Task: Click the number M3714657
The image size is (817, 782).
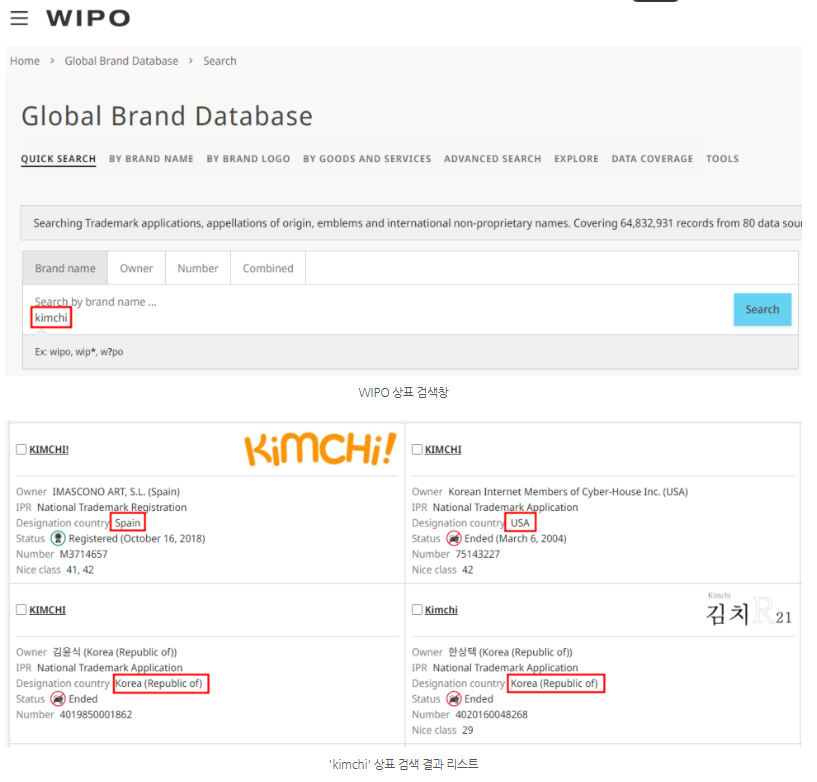Action: pos(83,554)
